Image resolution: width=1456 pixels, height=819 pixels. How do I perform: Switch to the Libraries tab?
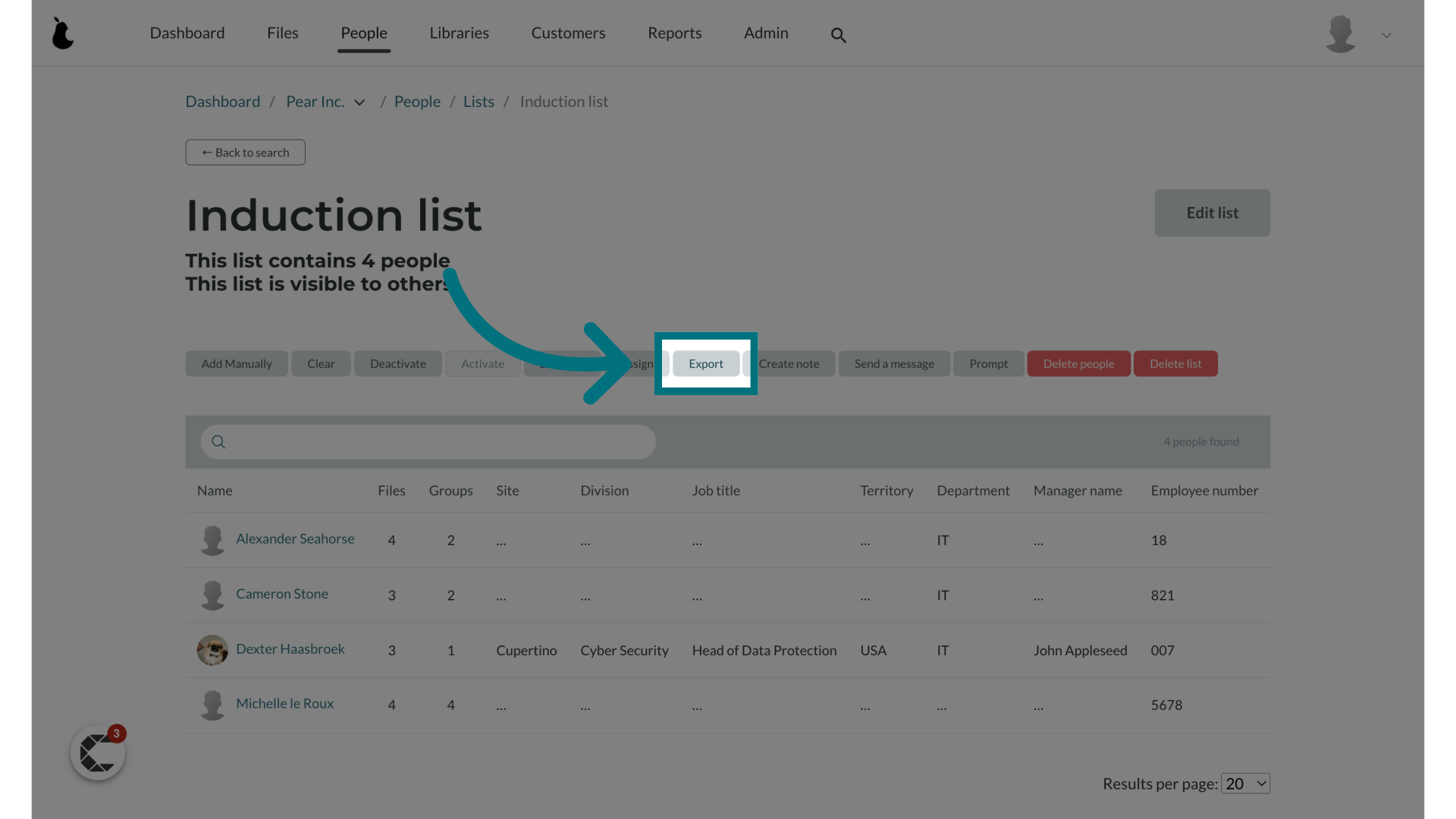[x=459, y=33]
